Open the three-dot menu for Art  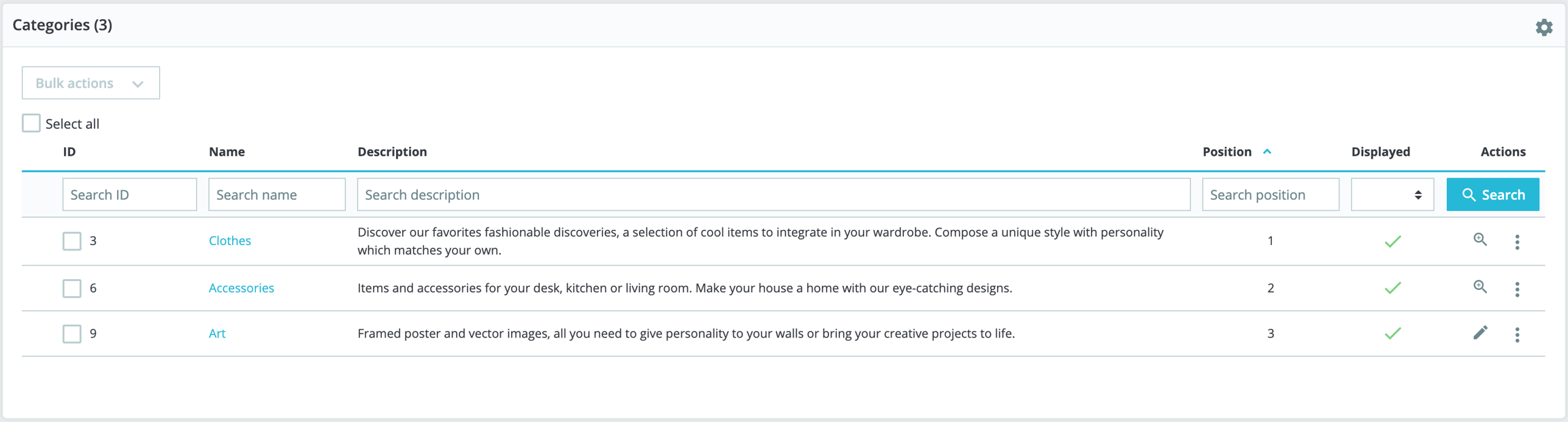pyautogui.click(x=1517, y=334)
